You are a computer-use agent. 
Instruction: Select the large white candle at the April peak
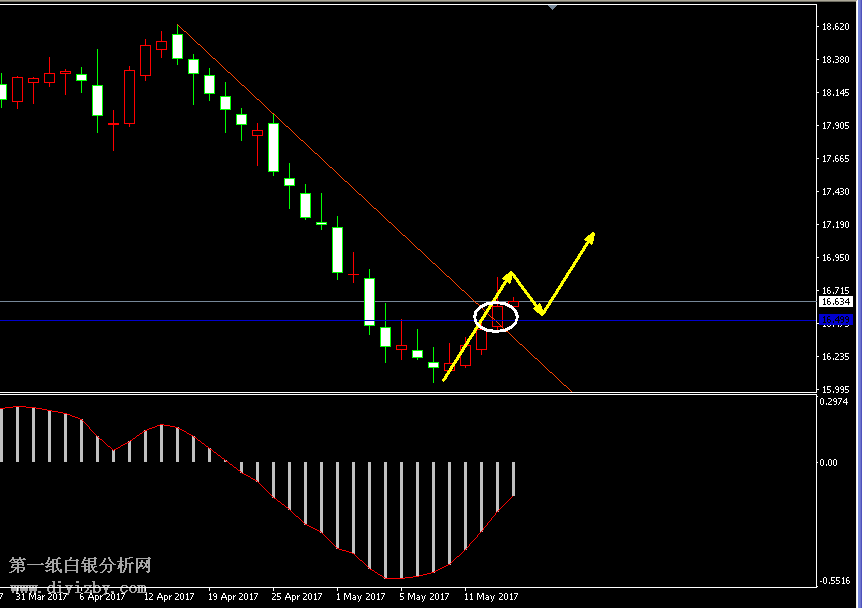[x=178, y=47]
